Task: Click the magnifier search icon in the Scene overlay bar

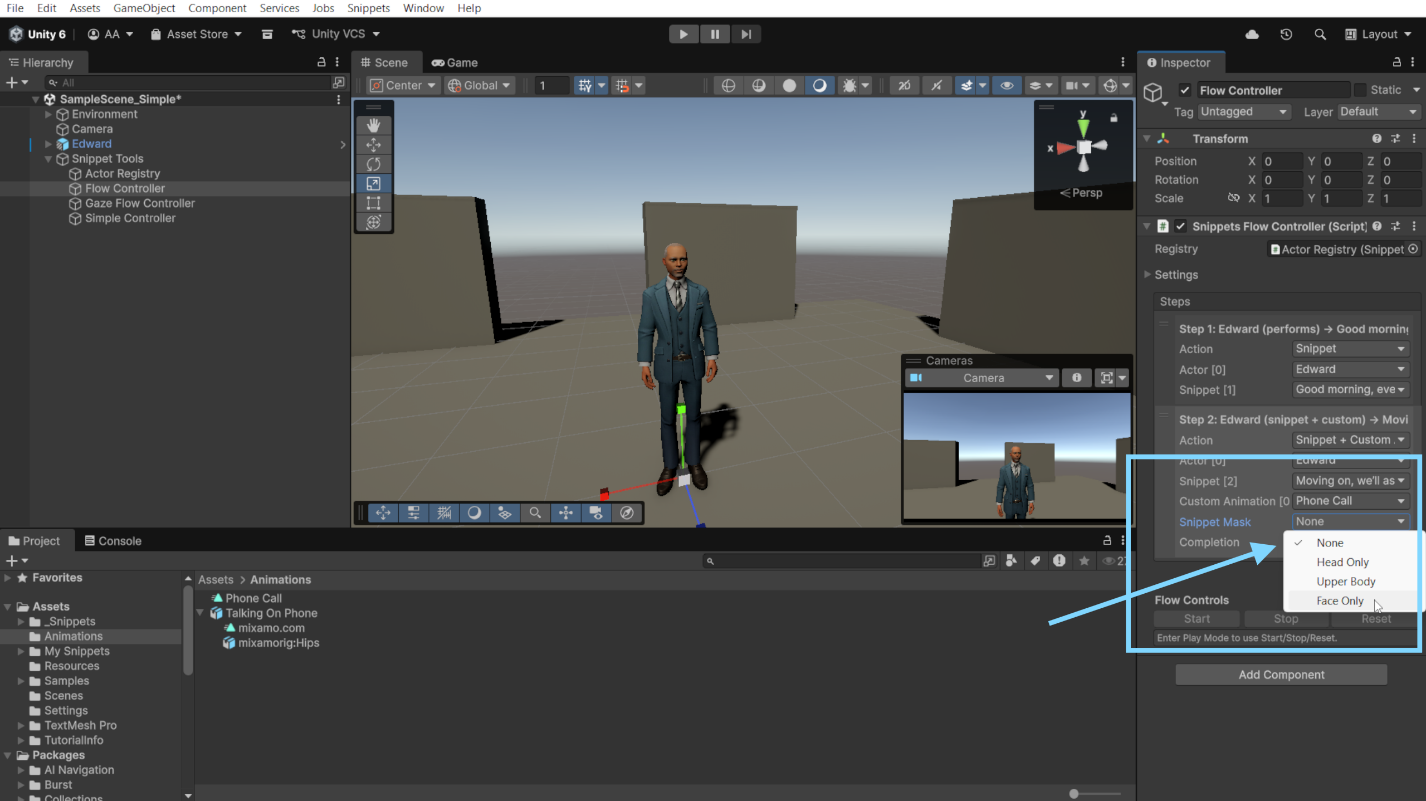Action: pos(535,513)
